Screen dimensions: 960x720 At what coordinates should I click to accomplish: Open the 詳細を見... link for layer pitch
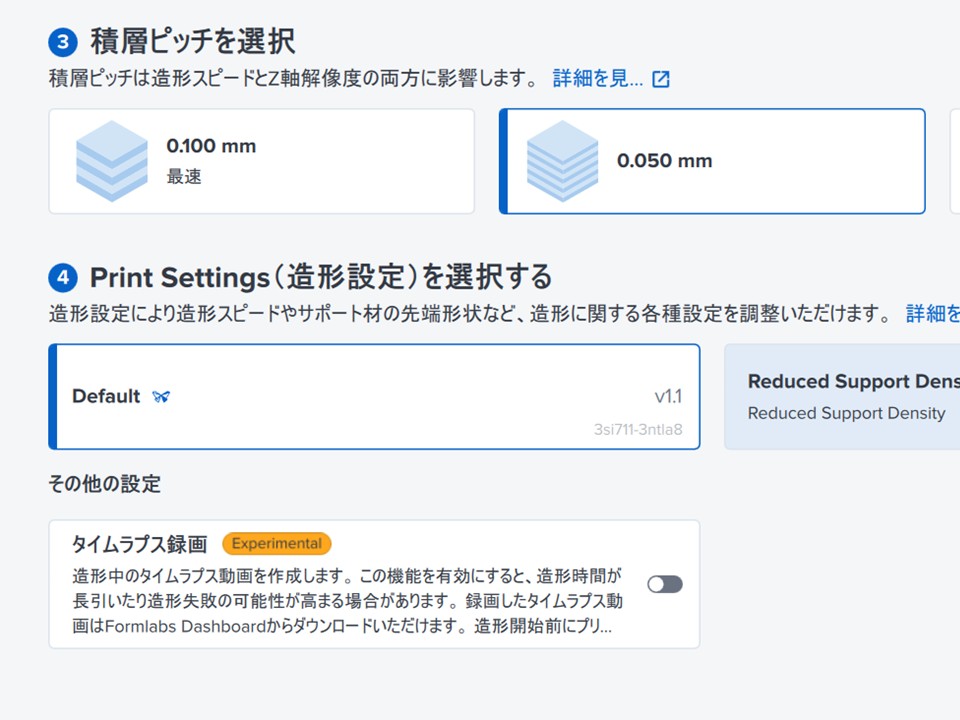click(598, 78)
